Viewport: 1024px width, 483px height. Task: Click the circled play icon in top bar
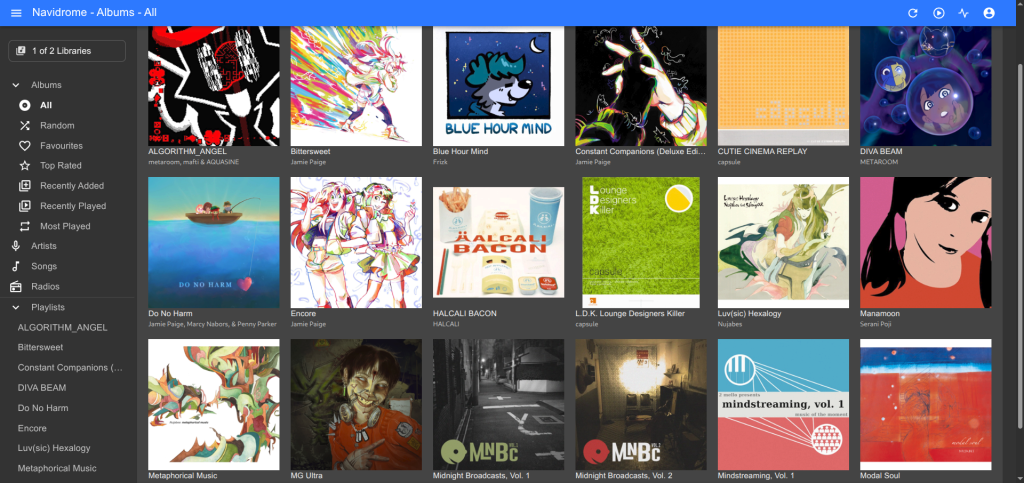pos(938,13)
